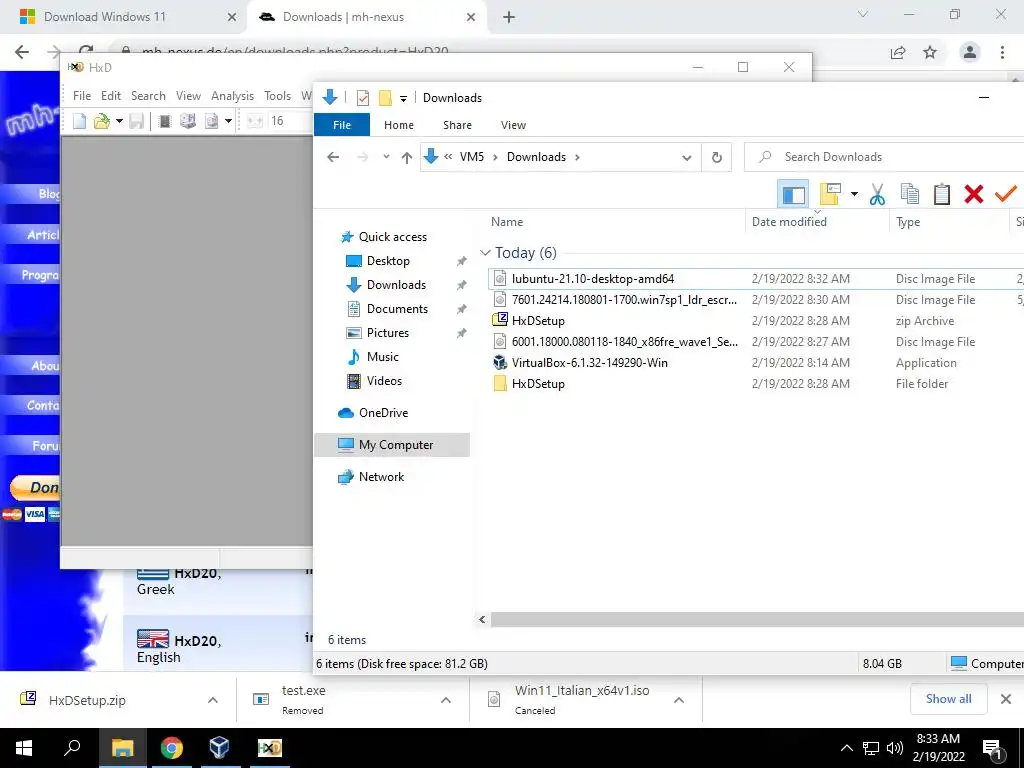Click Downloads in the address bar path
This screenshot has height=768, width=1024.
pyautogui.click(x=536, y=157)
